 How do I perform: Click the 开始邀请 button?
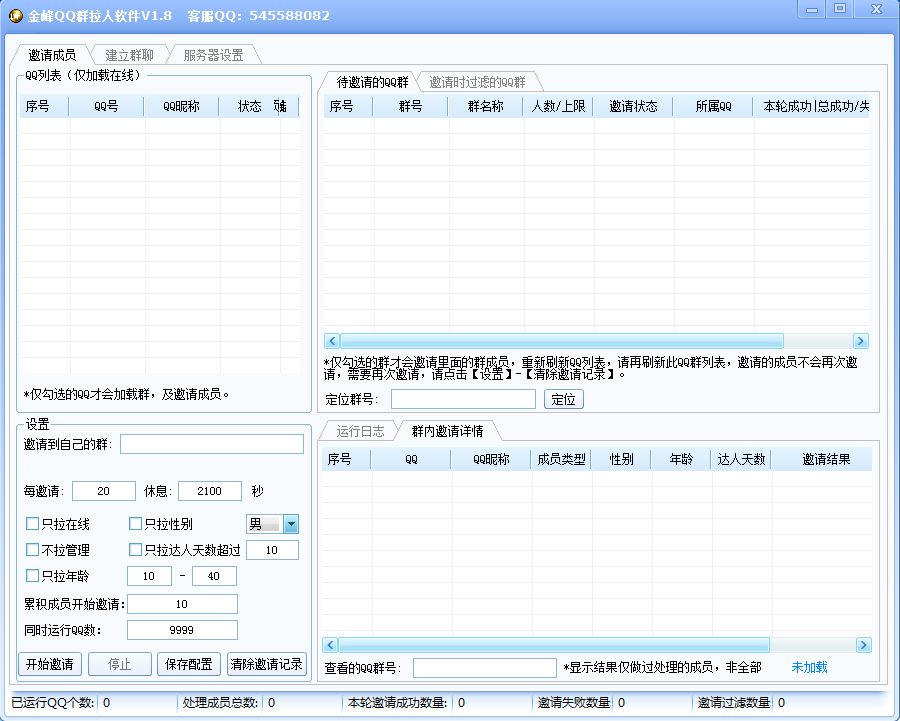tap(50, 664)
